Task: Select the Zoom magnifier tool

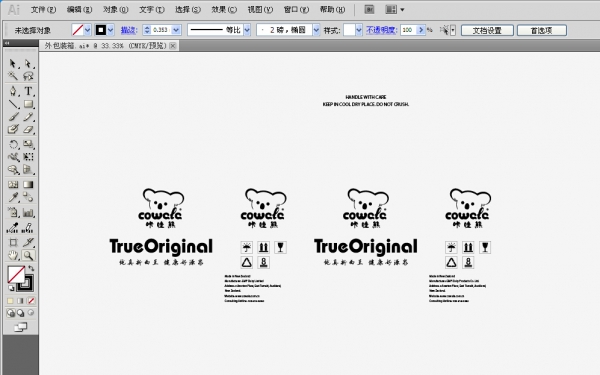Action: click(x=28, y=255)
